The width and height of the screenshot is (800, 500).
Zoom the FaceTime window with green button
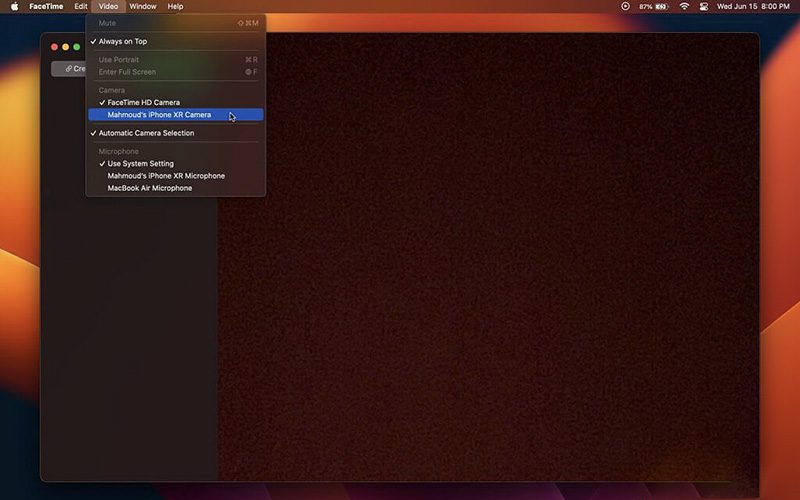(77, 47)
